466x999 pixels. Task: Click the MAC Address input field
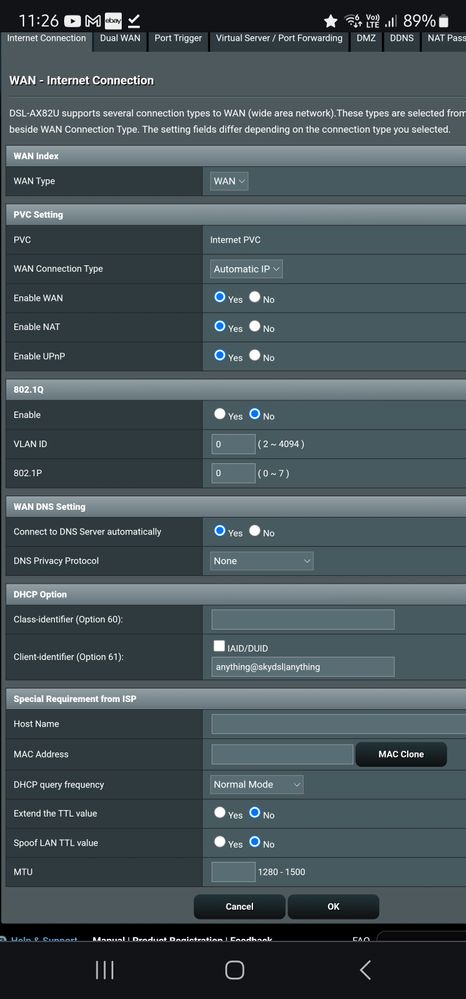282,754
